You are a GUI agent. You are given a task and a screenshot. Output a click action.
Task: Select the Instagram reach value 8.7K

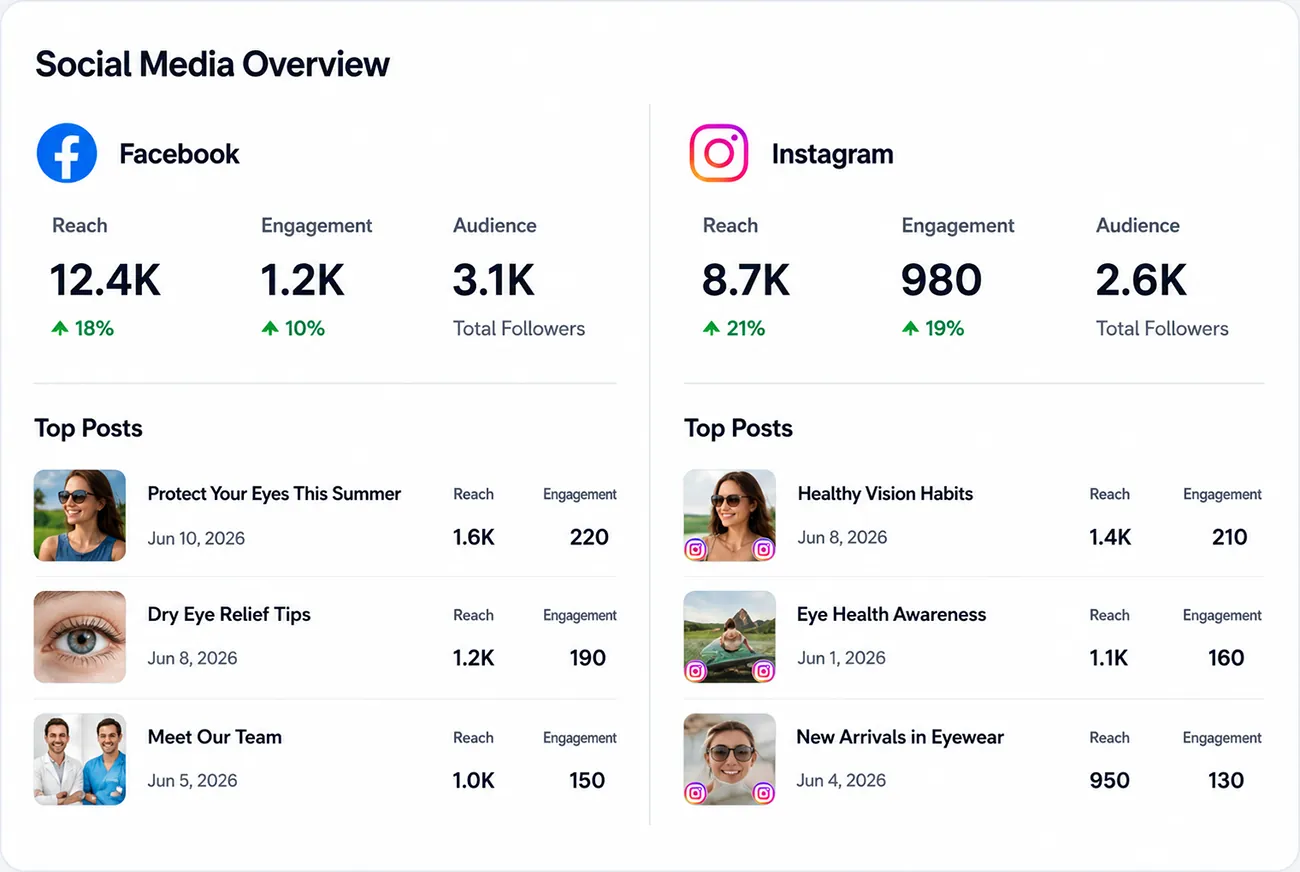coord(746,280)
